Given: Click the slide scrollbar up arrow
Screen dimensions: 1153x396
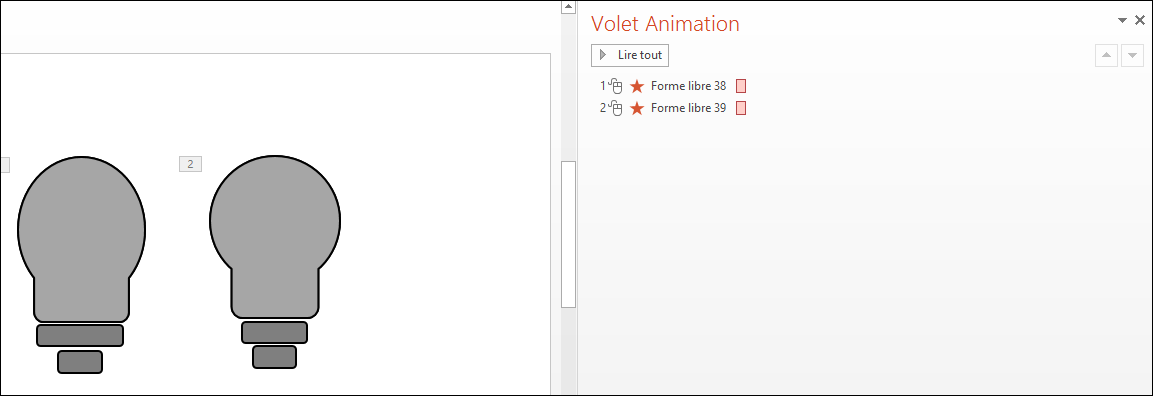Looking at the screenshot, I should pyautogui.click(x=568, y=7).
